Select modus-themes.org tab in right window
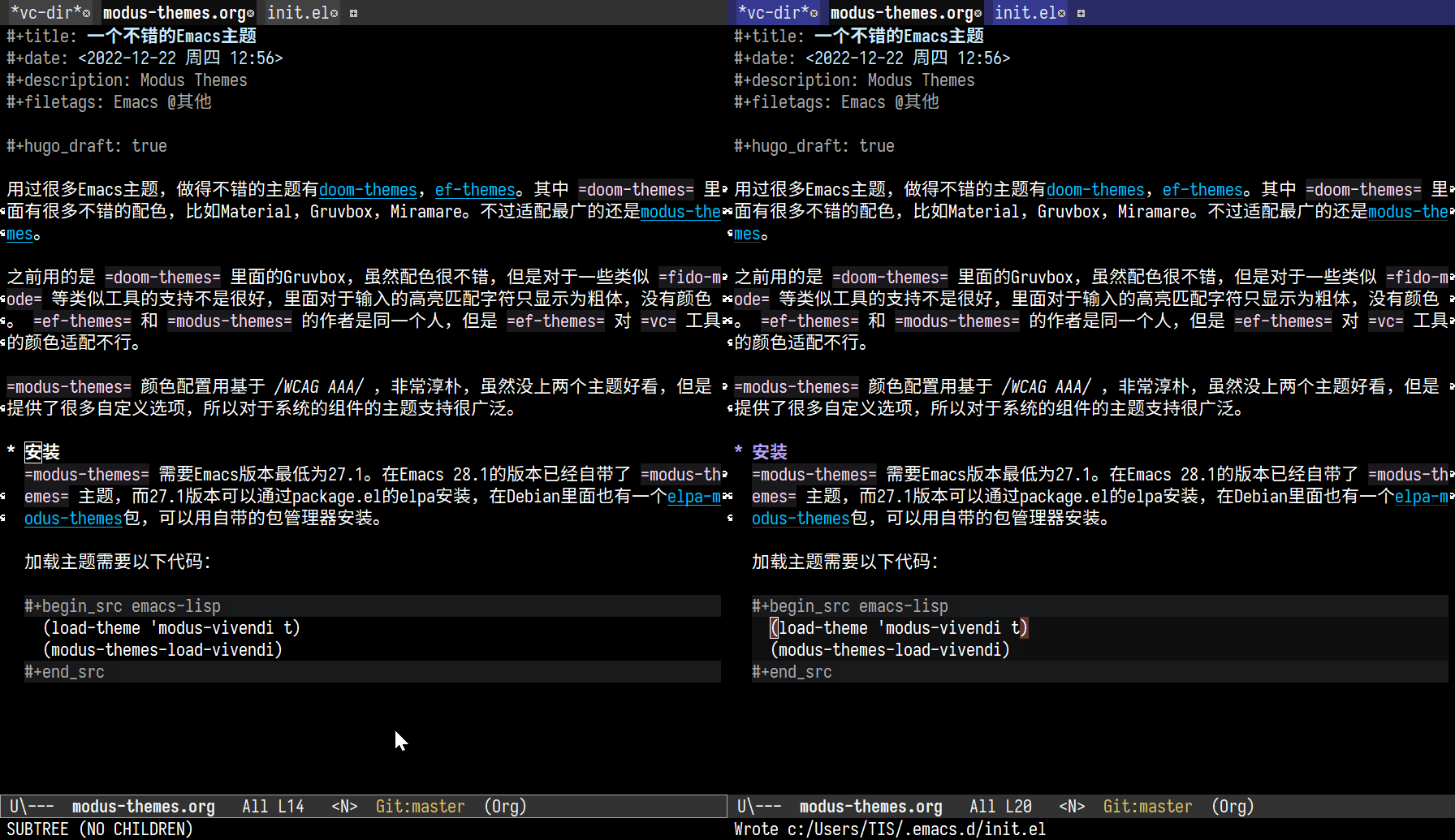 pos(901,13)
